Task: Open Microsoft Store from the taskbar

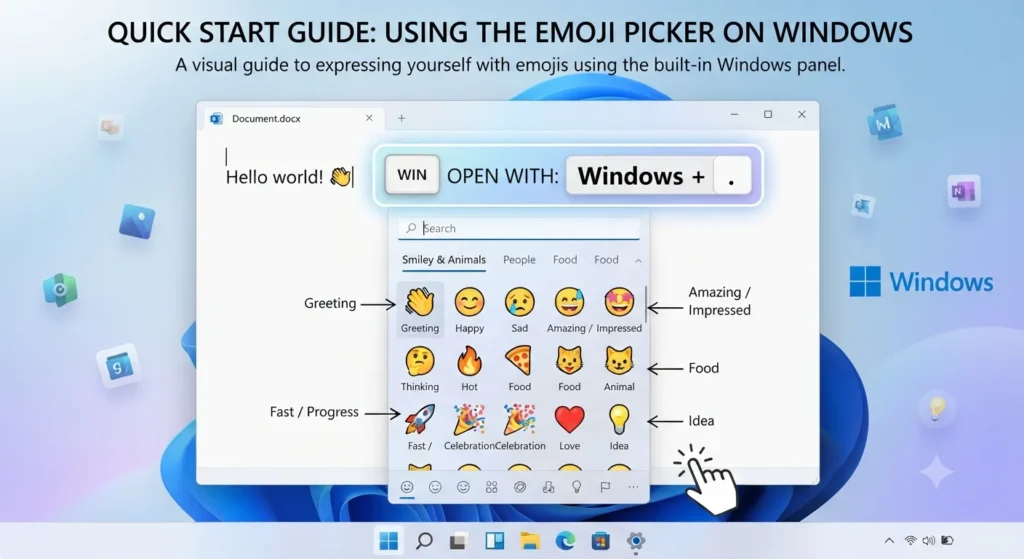Action: (x=600, y=541)
